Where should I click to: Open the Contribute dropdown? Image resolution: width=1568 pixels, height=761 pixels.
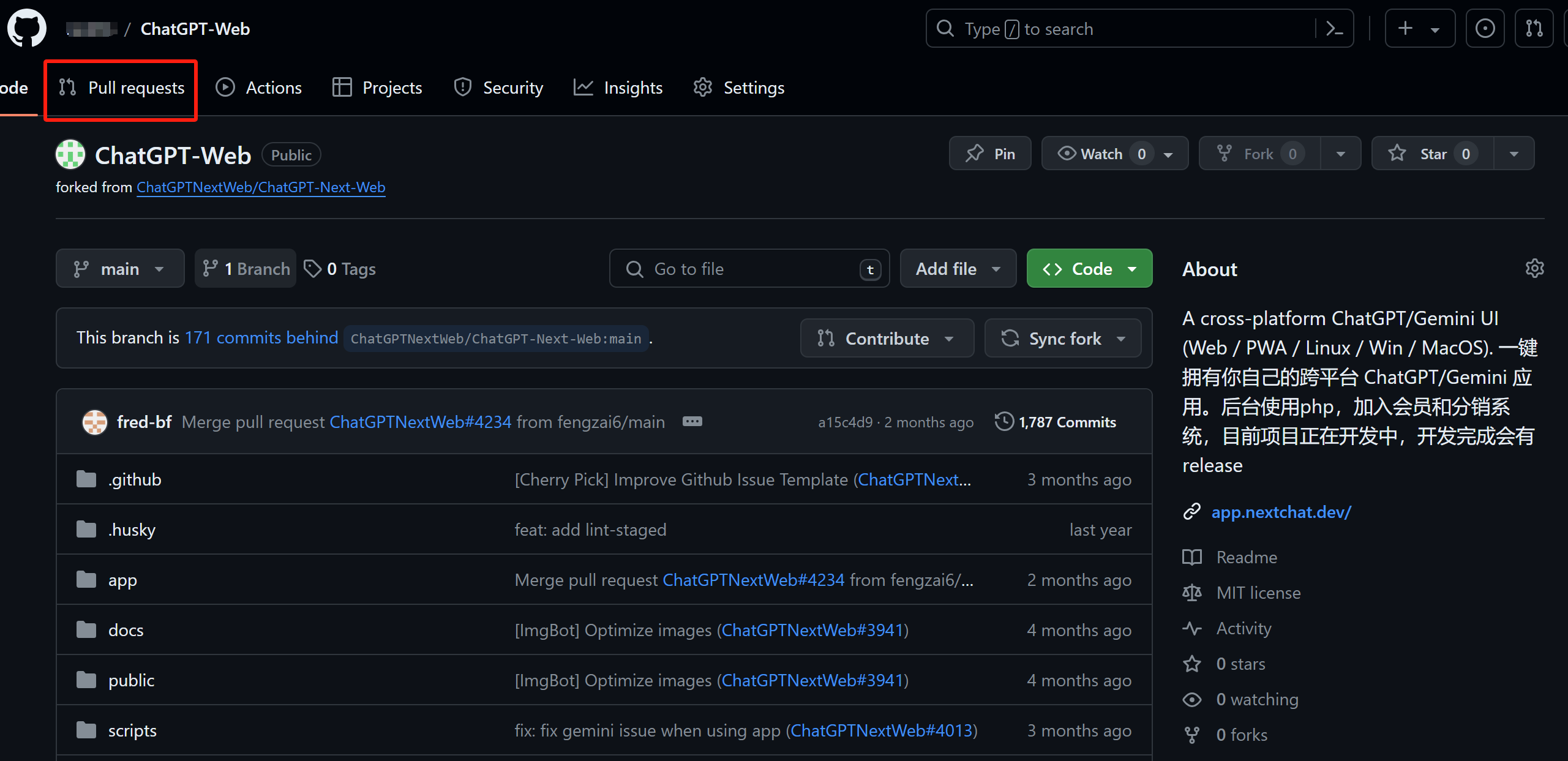click(887, 338)
